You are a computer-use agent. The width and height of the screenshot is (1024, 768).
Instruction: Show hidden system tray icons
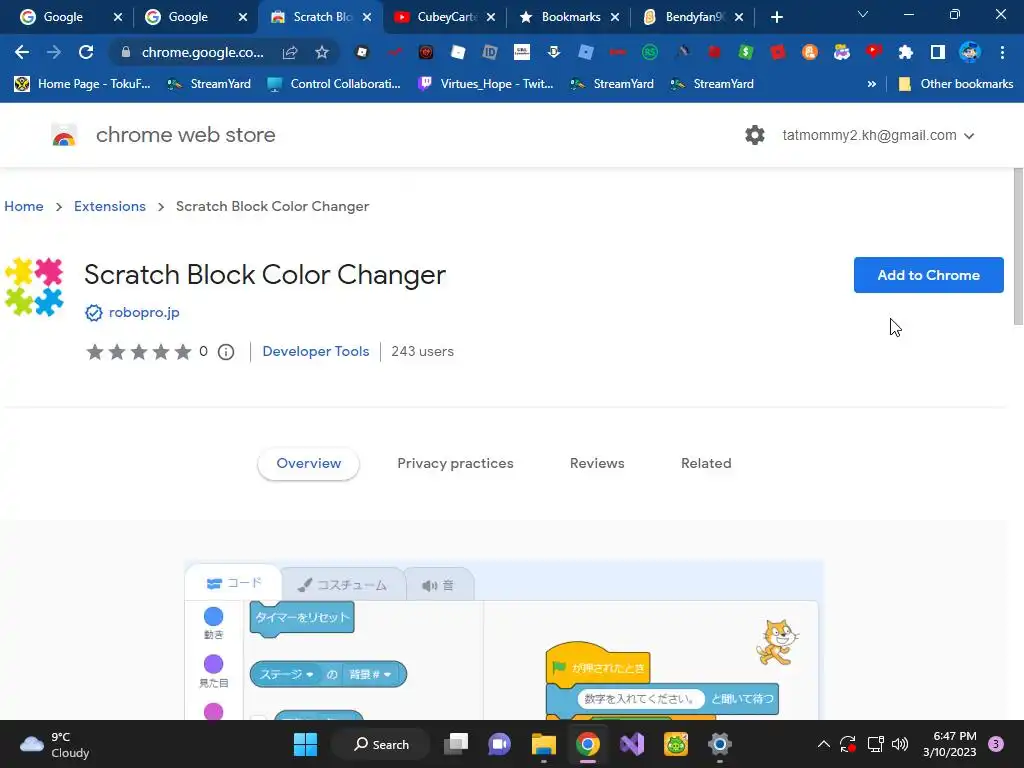[x=824, y=744]
